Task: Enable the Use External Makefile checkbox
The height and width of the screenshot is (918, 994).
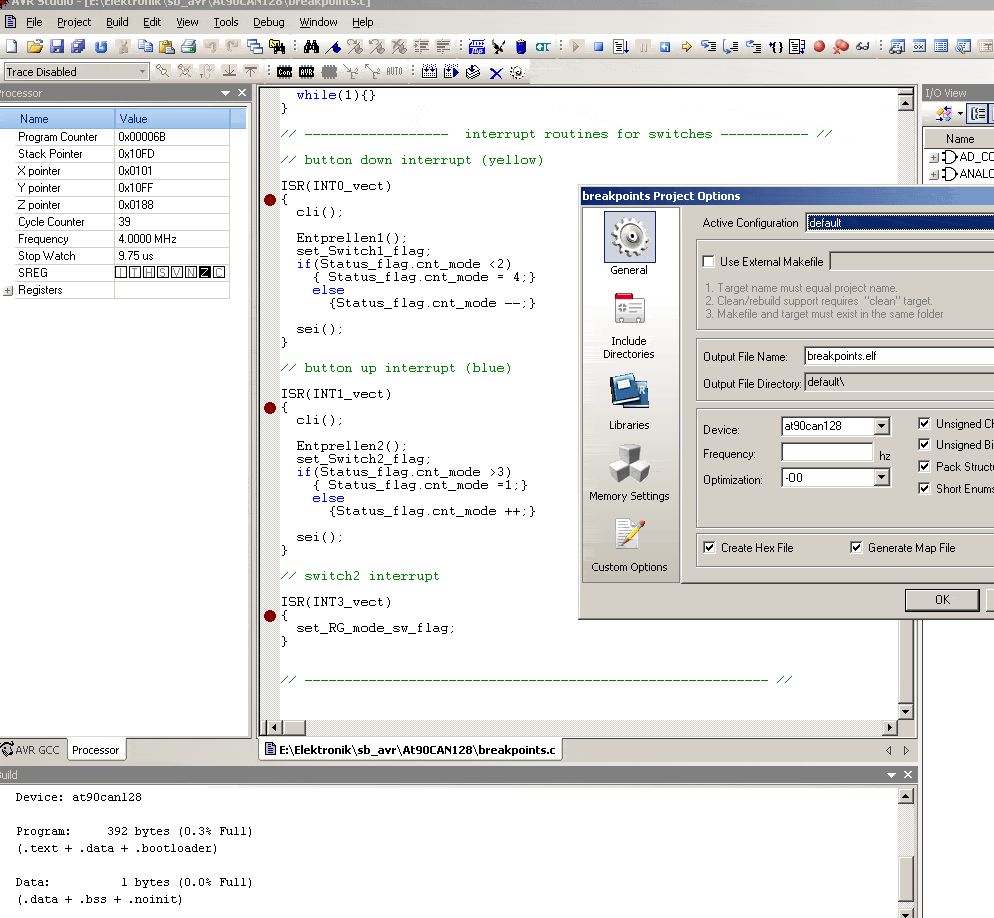Action: tap(709, 262)
